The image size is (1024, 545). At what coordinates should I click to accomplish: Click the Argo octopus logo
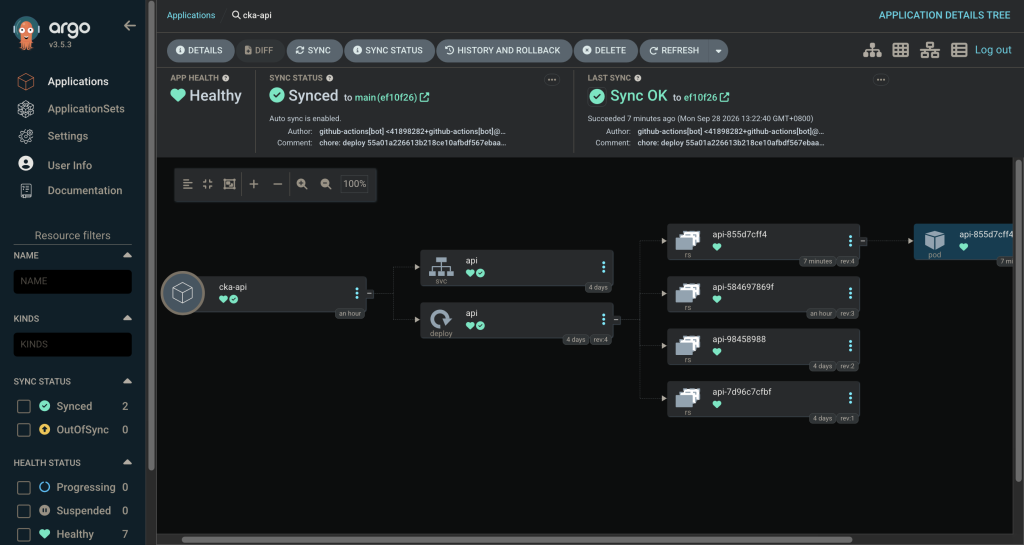coord(26,33)
